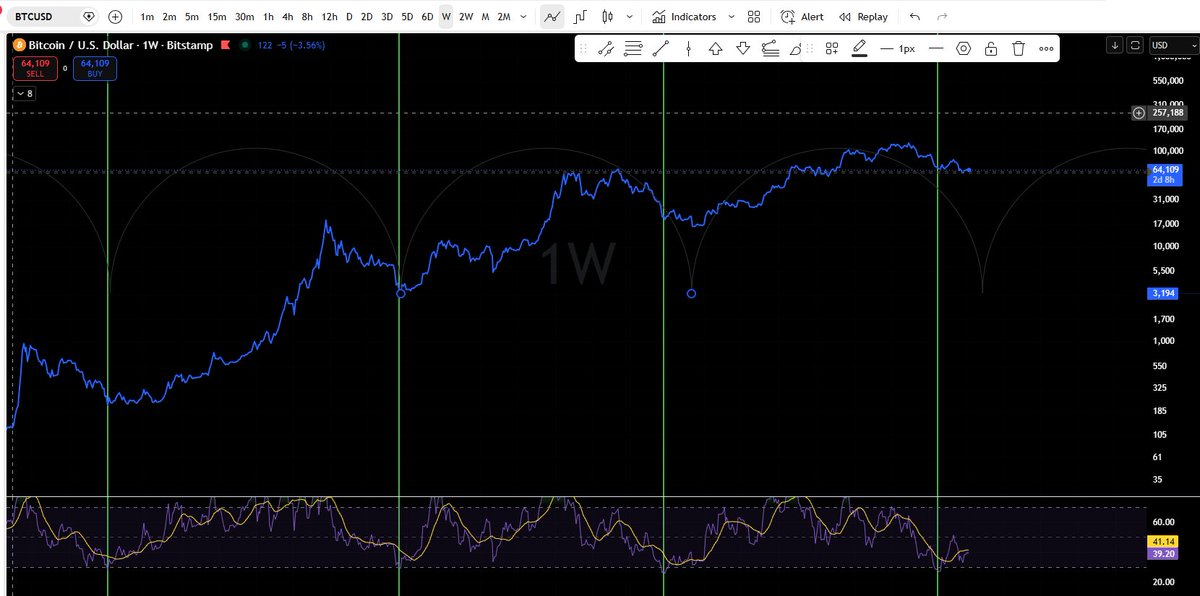
Task: Switch to the 2W timeframe
Action: click(466, 17)
